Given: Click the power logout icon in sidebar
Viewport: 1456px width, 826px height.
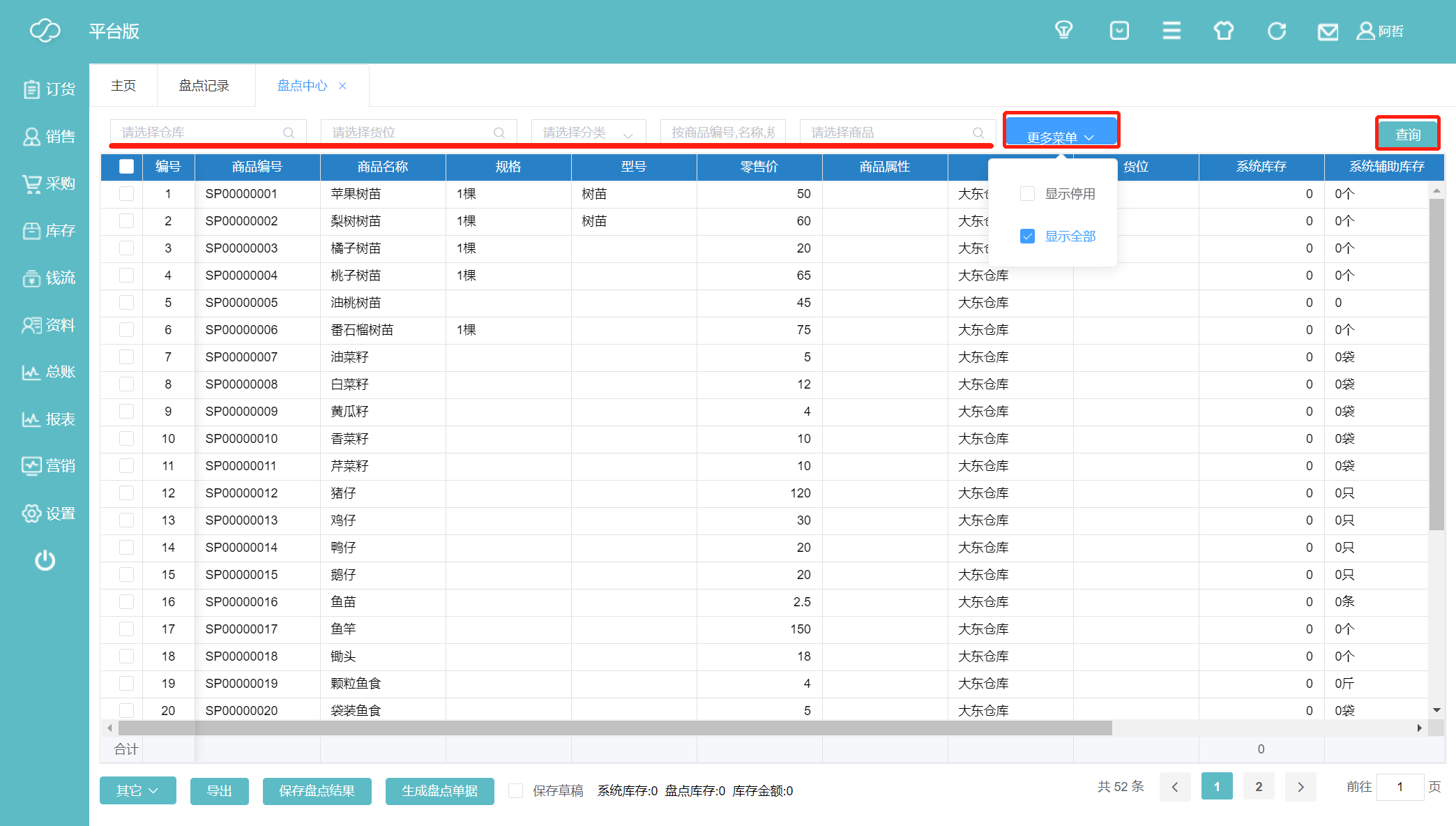Looking at the screenshot, I should click(x=45, y=560).
